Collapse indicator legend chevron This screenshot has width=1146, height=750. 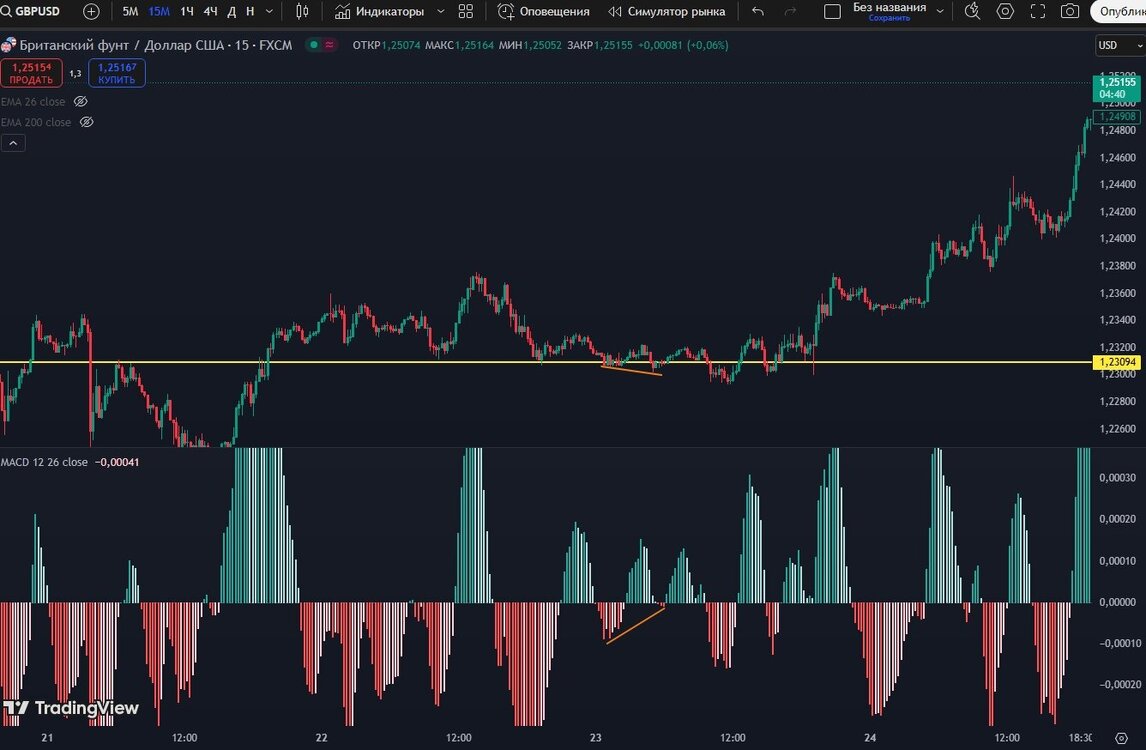(13, 143)
